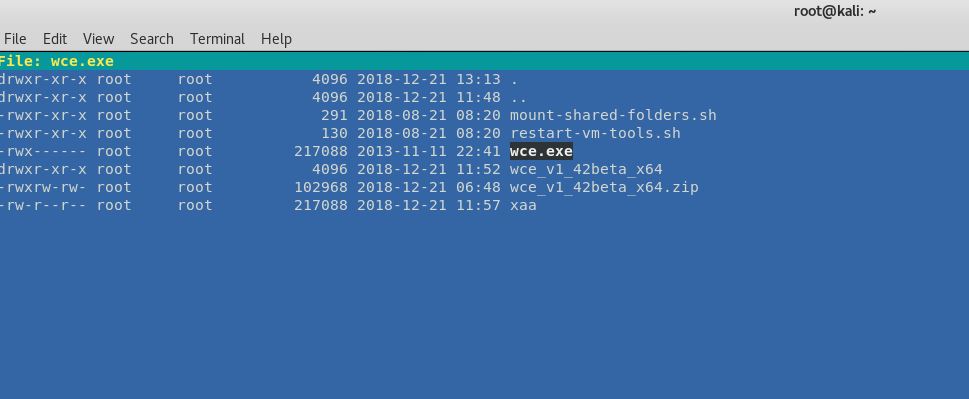Image resolution: width=969 pixels, height=399 pixels.
Task: Select the xaa file entry
Action: pyautogui.click(x=523, y=205)
